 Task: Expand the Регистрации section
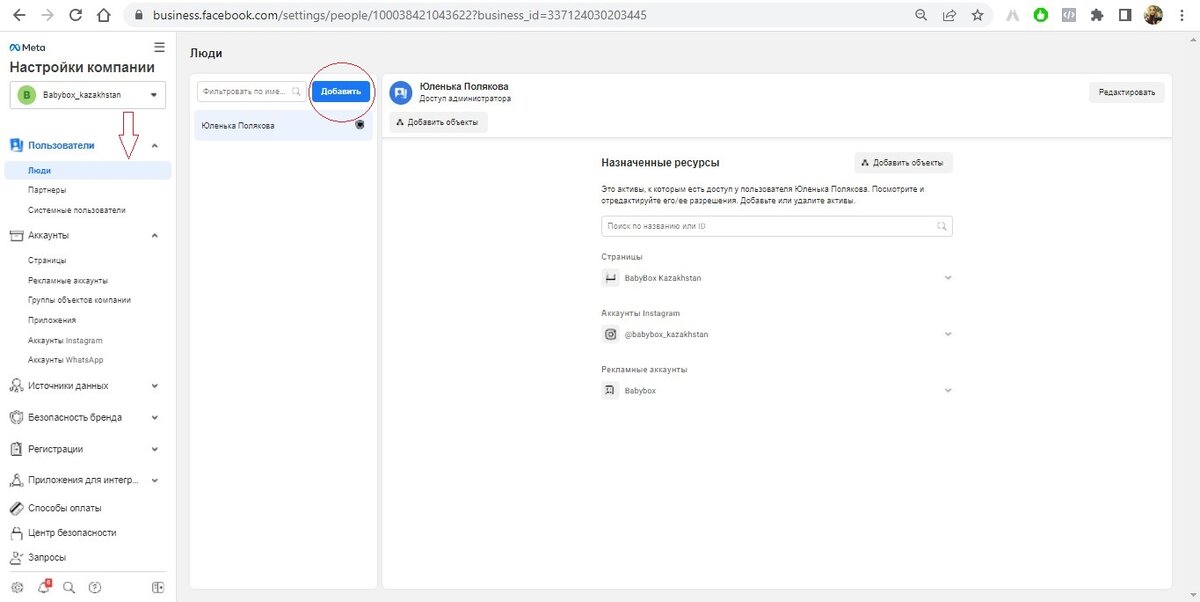[x=155, y=450]
